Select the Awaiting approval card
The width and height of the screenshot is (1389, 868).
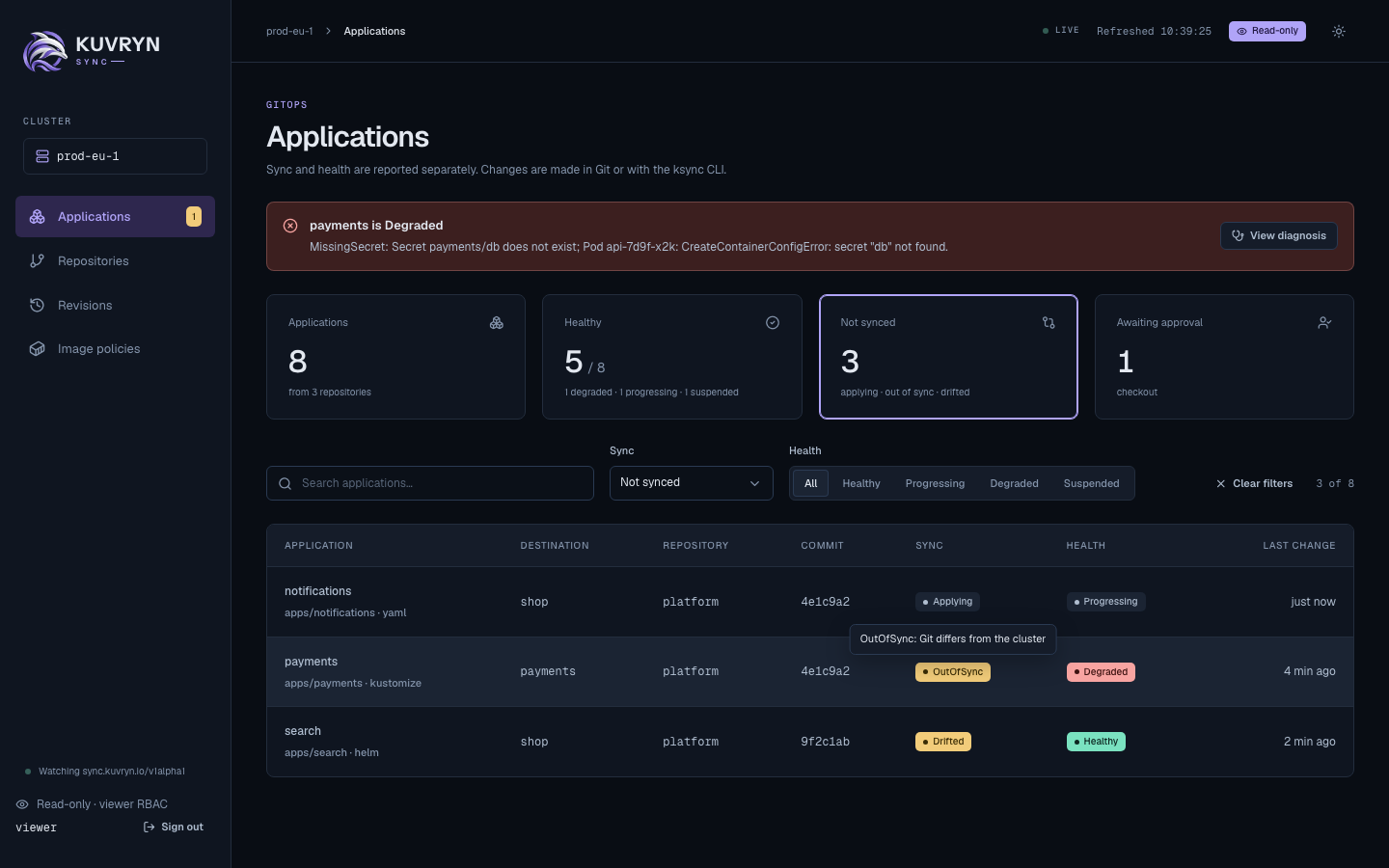(x=1224, y=357)
